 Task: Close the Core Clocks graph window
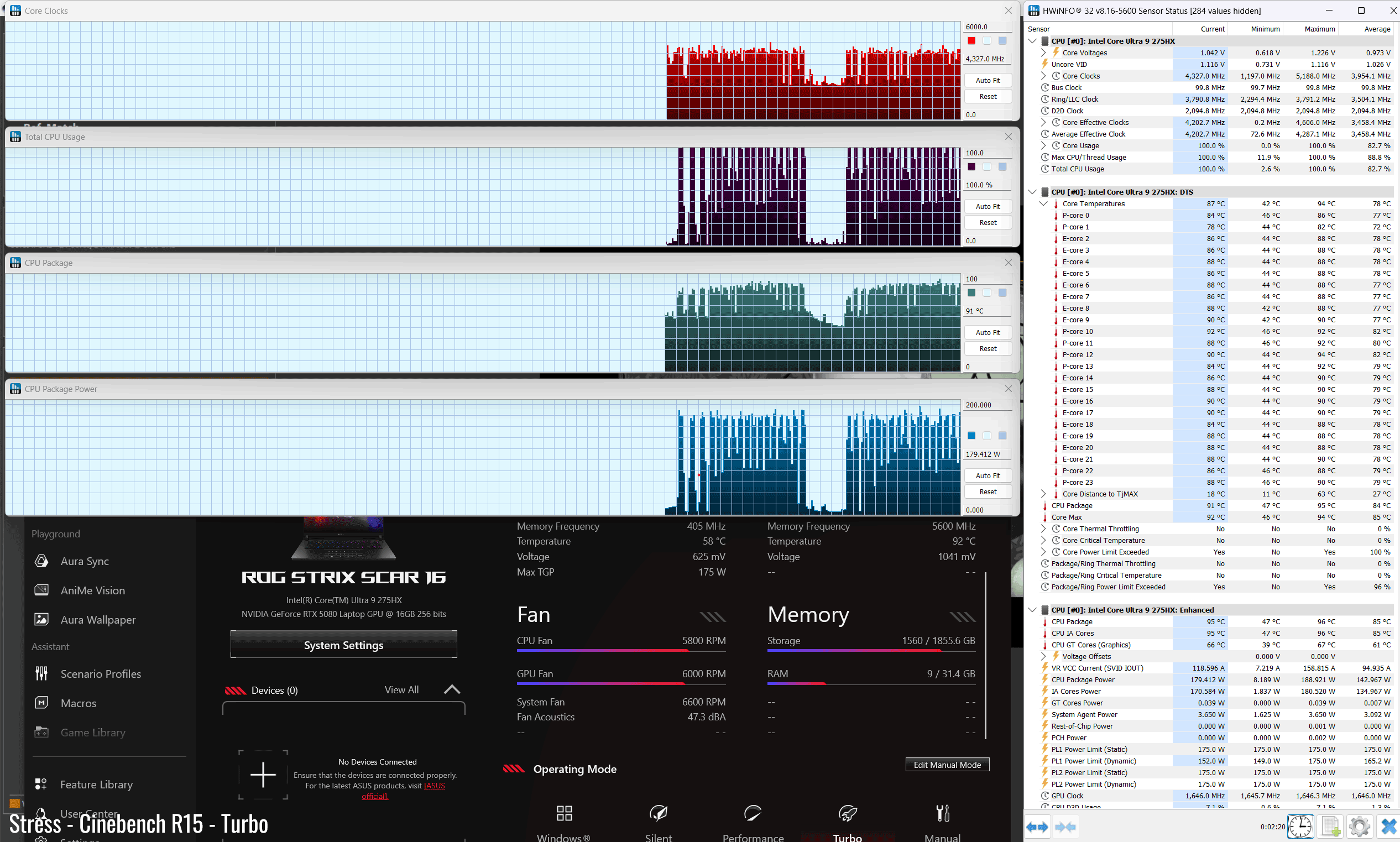tap(1008, 10)
